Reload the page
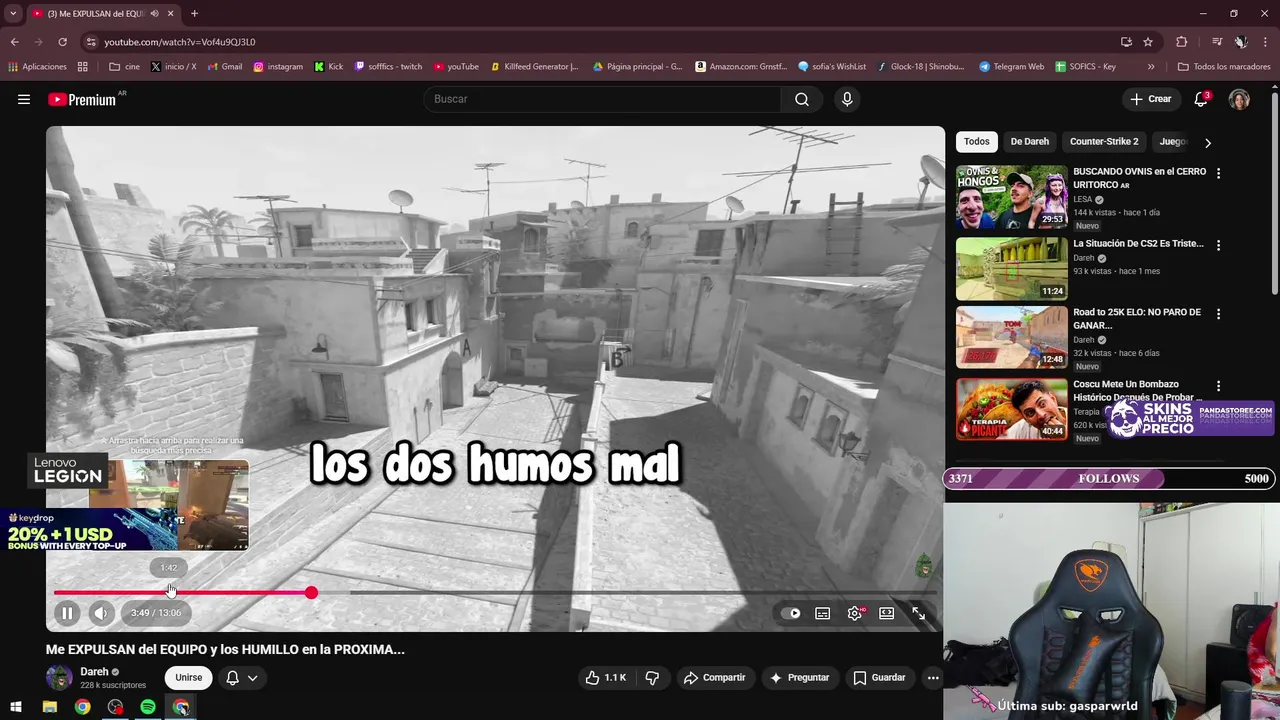The image size is (1280, 720). pyautogui.click(x=62, y=42)
